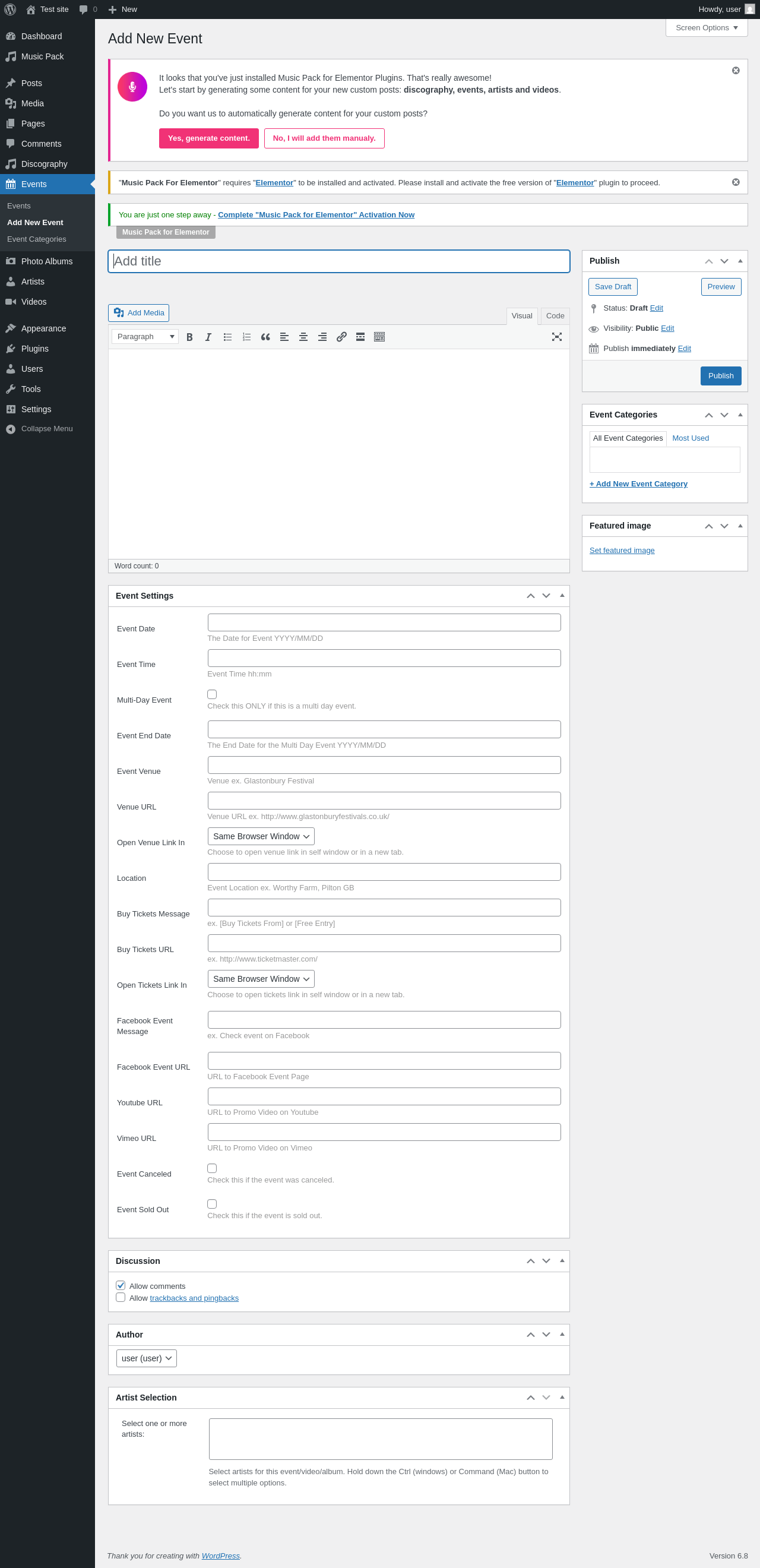The width and height of the screenshot is (760, 1568).
Task: Click the Event Date input field
Action: (384, 622)
